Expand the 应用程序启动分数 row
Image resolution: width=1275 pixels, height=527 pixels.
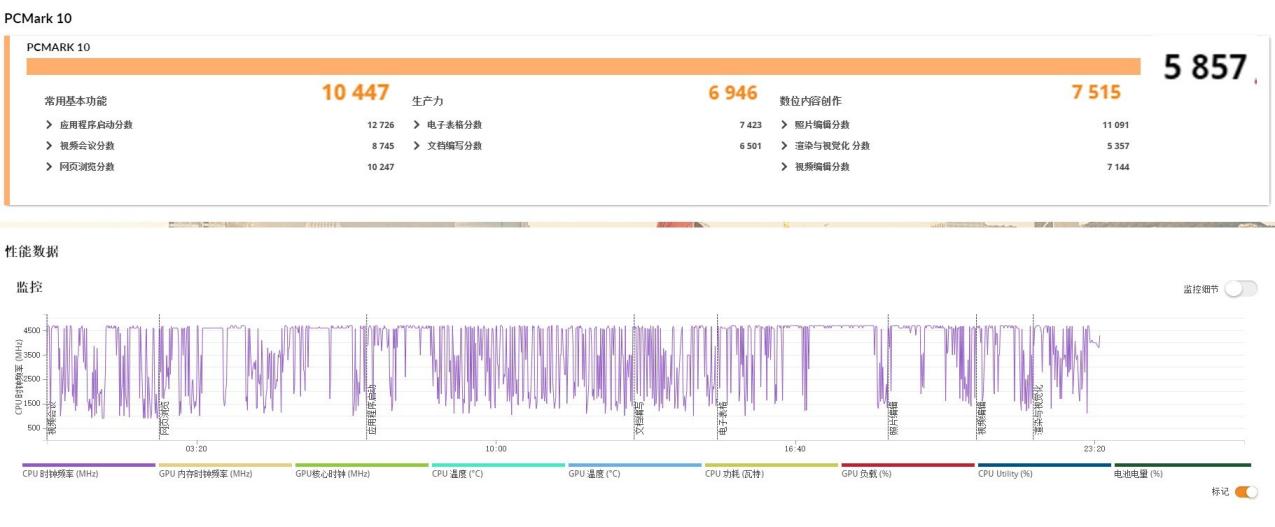pos(49,125)
